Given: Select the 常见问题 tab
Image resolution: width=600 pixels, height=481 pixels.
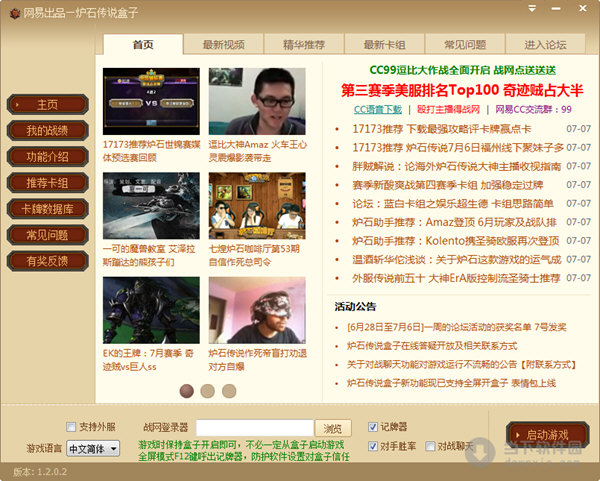Looking at the screenshot, I should pos(465,44).
